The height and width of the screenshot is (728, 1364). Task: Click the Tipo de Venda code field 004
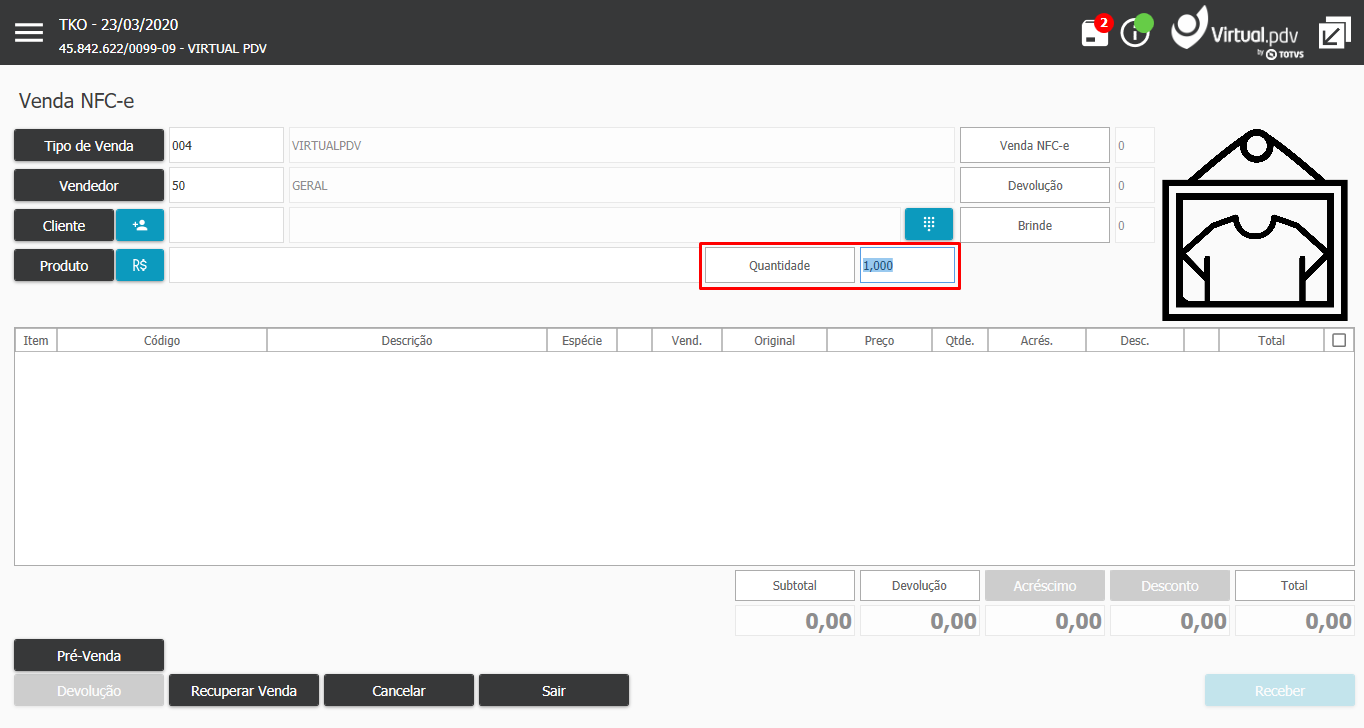point(226,145)
